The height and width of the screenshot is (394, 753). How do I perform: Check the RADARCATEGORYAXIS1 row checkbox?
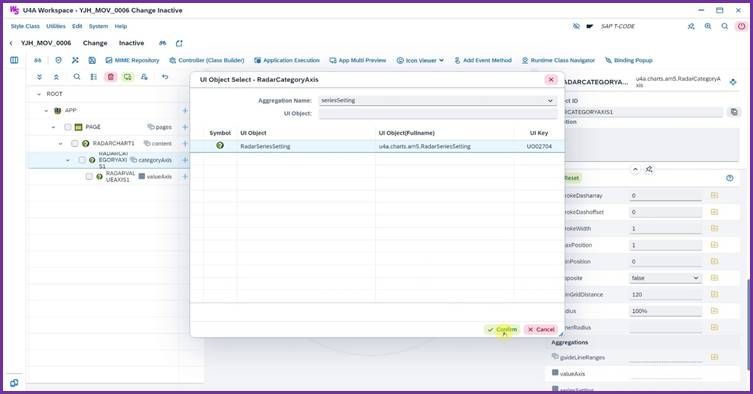point(82,160)
